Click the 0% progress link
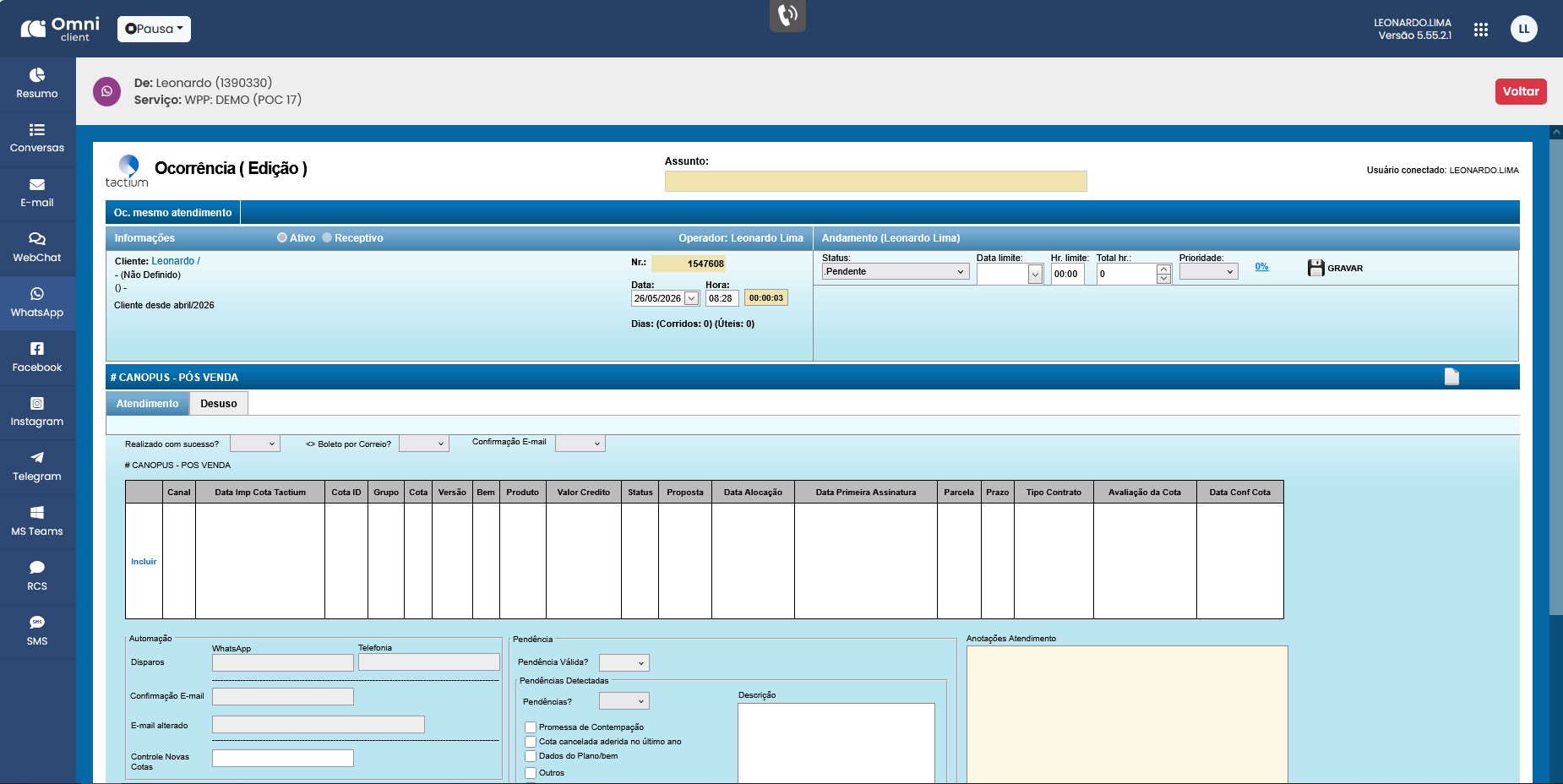Viewport: 1563px width, 784px height. [x=1261, y=267]
